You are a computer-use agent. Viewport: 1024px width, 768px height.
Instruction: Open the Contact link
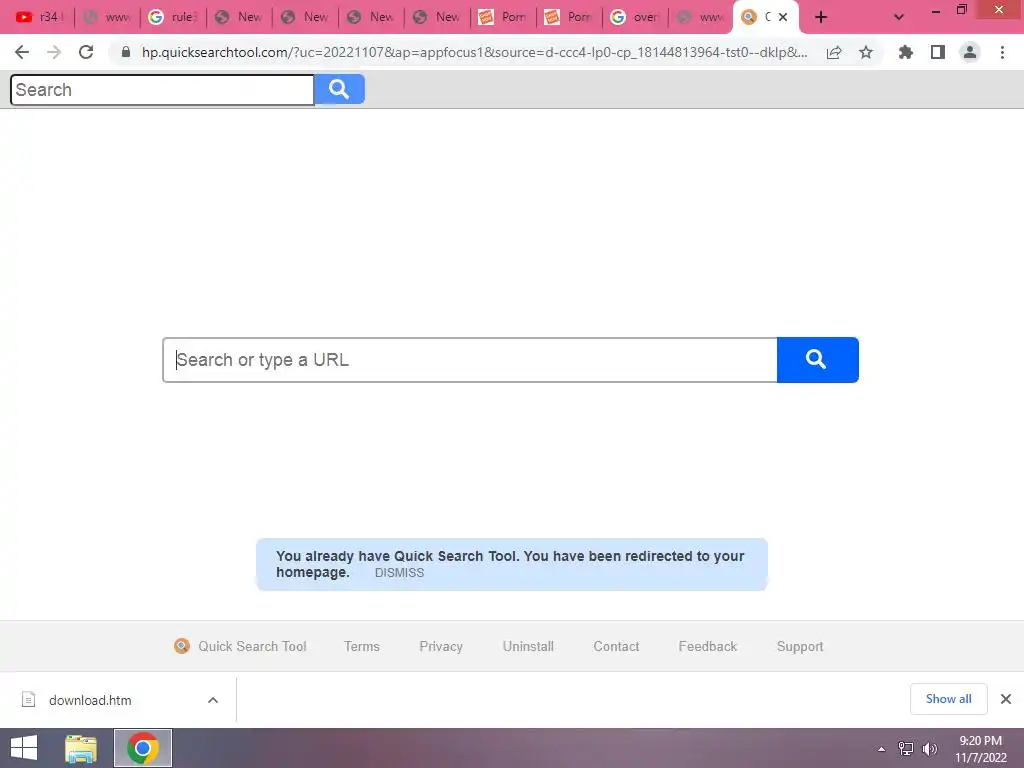616,646
